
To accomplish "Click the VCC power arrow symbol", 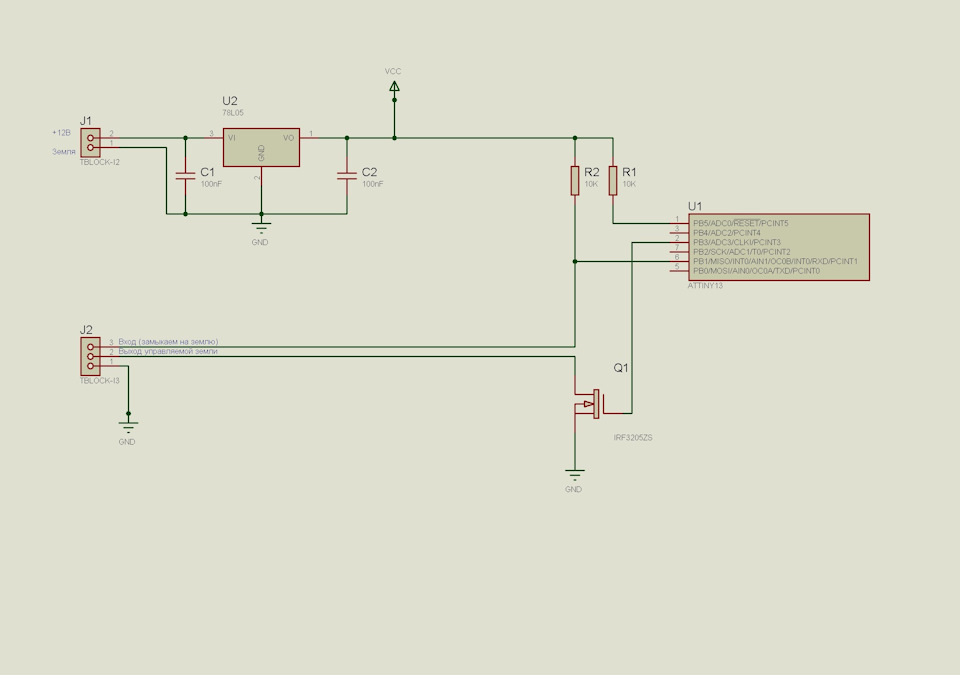I will point(394,86).
